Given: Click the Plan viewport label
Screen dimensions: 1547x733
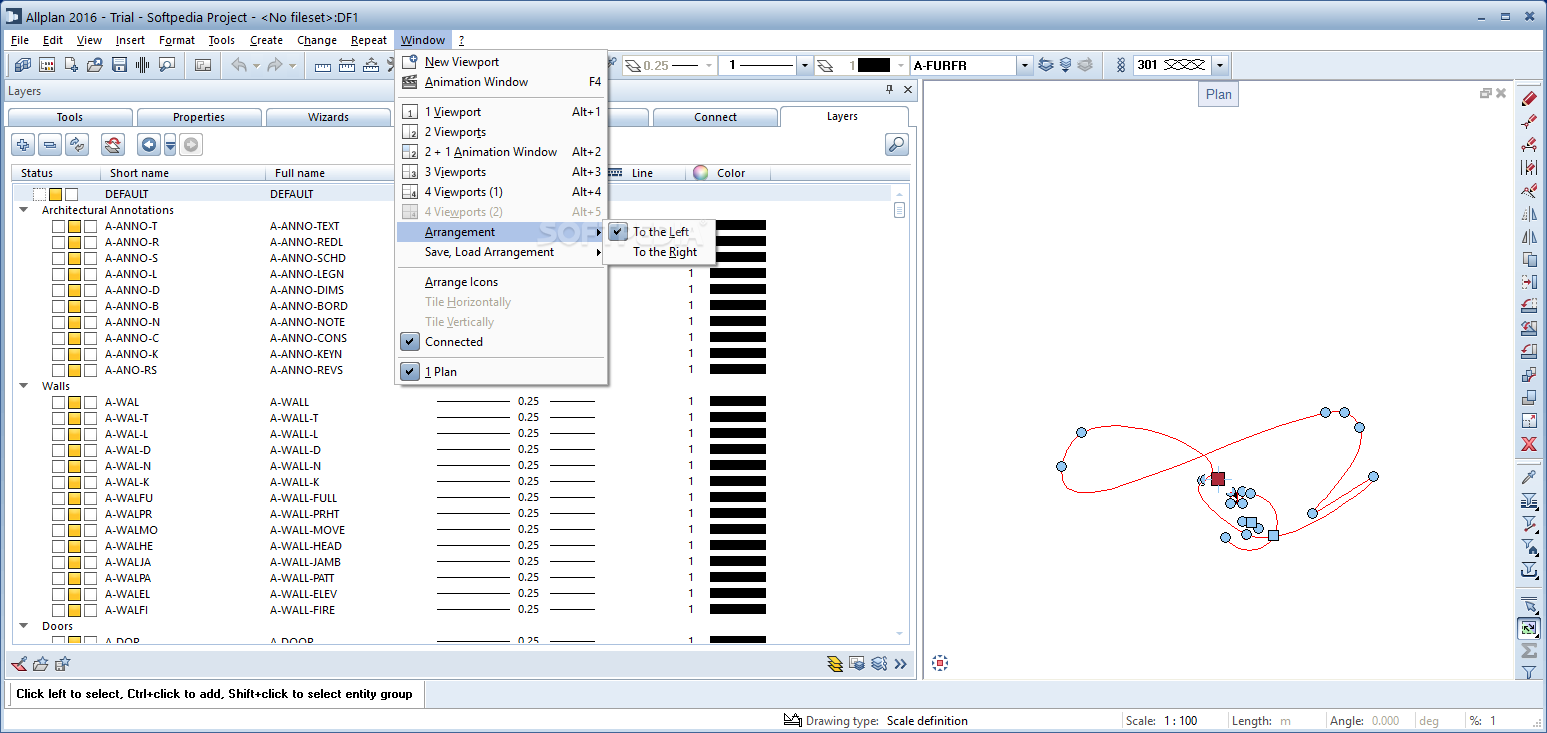Looking at the screenshot, I should pos(1219,94).
